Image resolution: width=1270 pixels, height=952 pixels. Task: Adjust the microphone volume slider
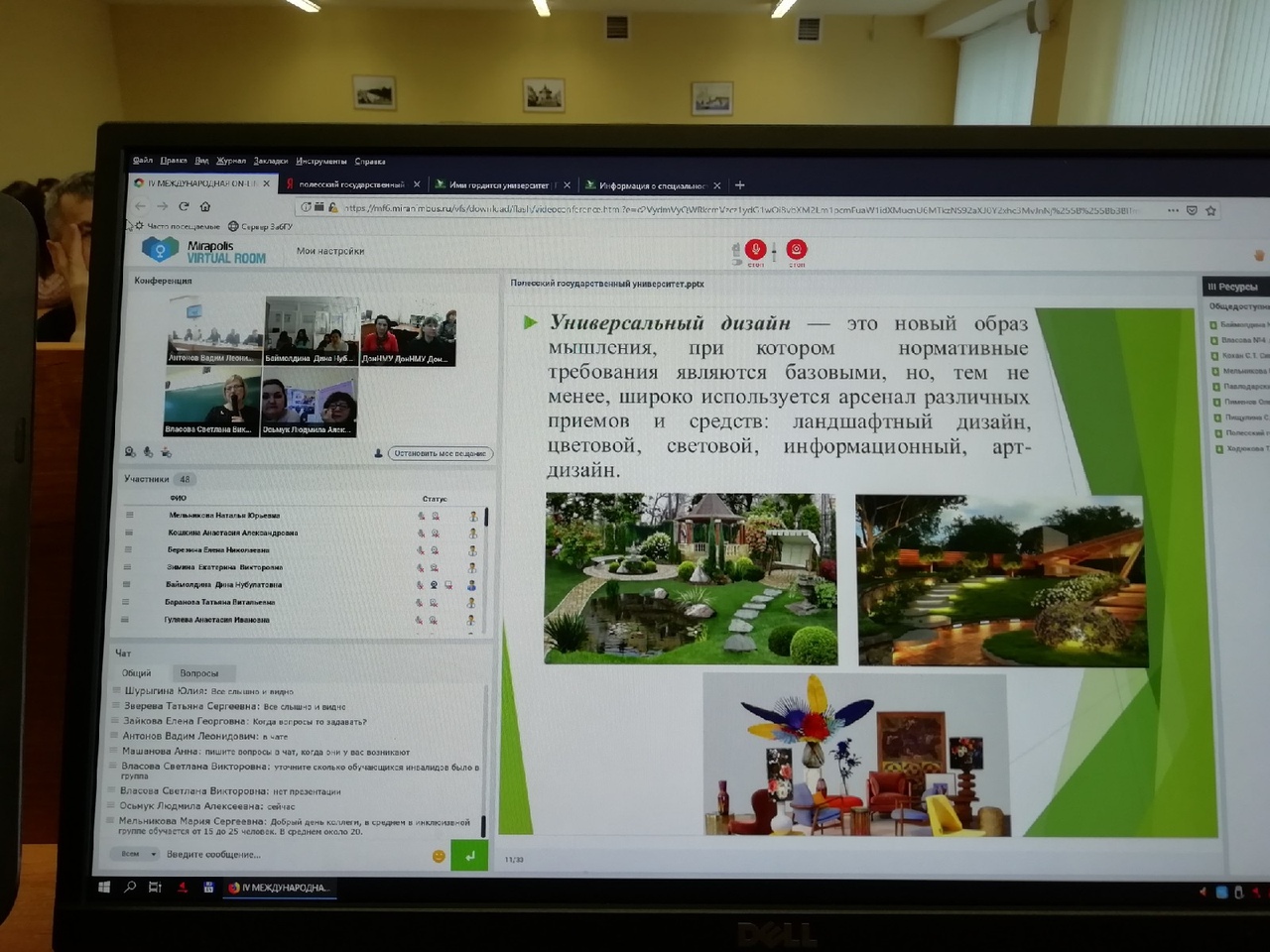coord(774,254)
